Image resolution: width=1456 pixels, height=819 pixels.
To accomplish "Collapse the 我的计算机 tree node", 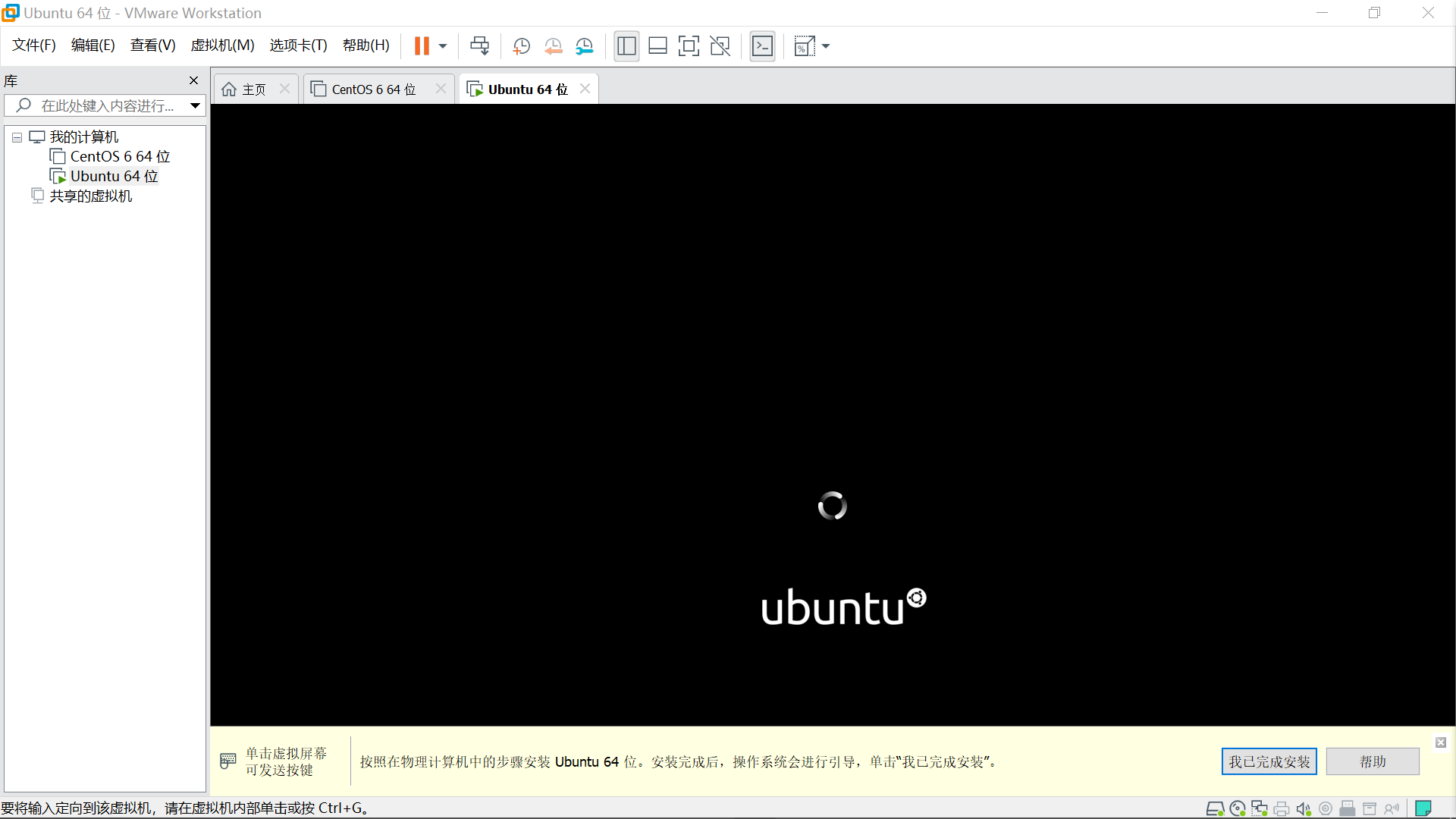I will tap(17, 137).
